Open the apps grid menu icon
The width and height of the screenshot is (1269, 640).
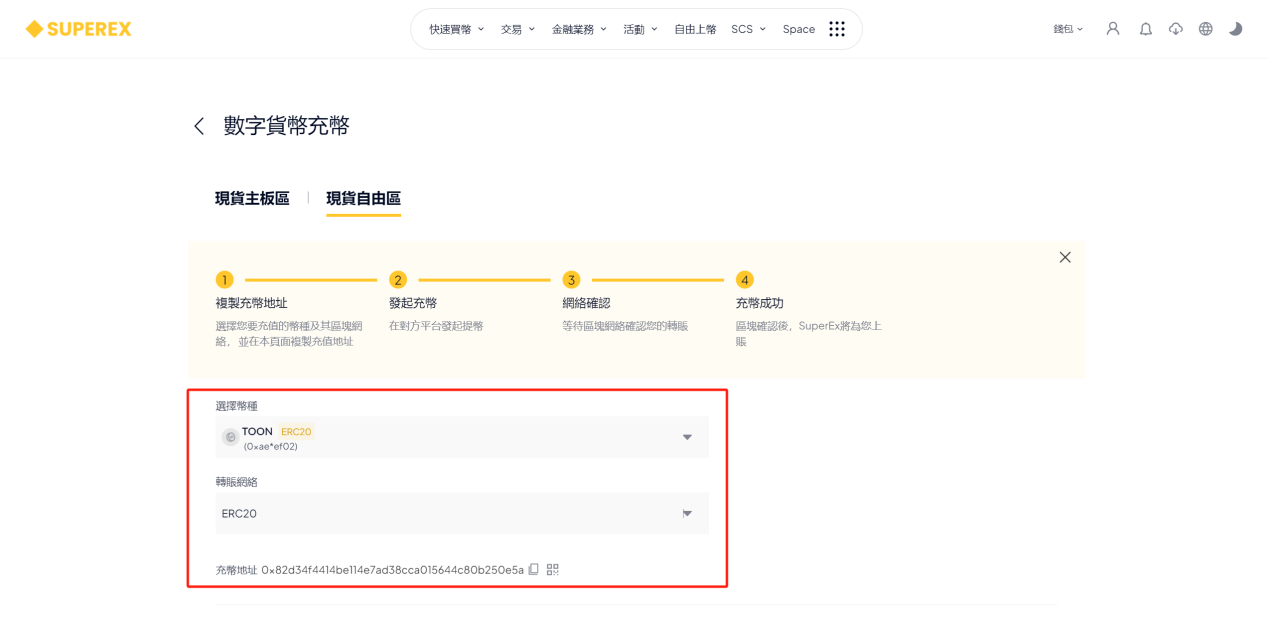point(837,29)
